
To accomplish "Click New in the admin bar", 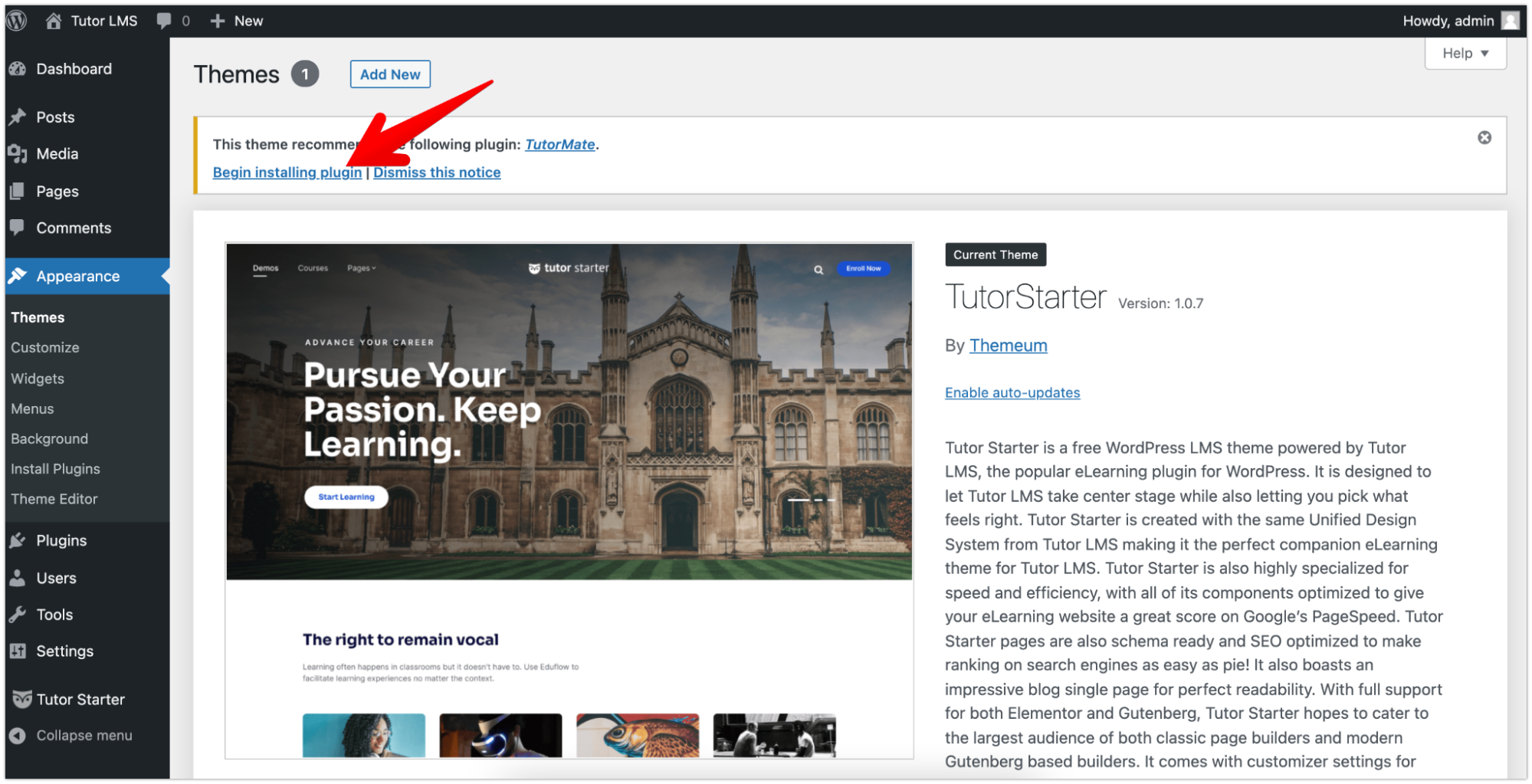I will pyautogui.click(x=248, y=21).
